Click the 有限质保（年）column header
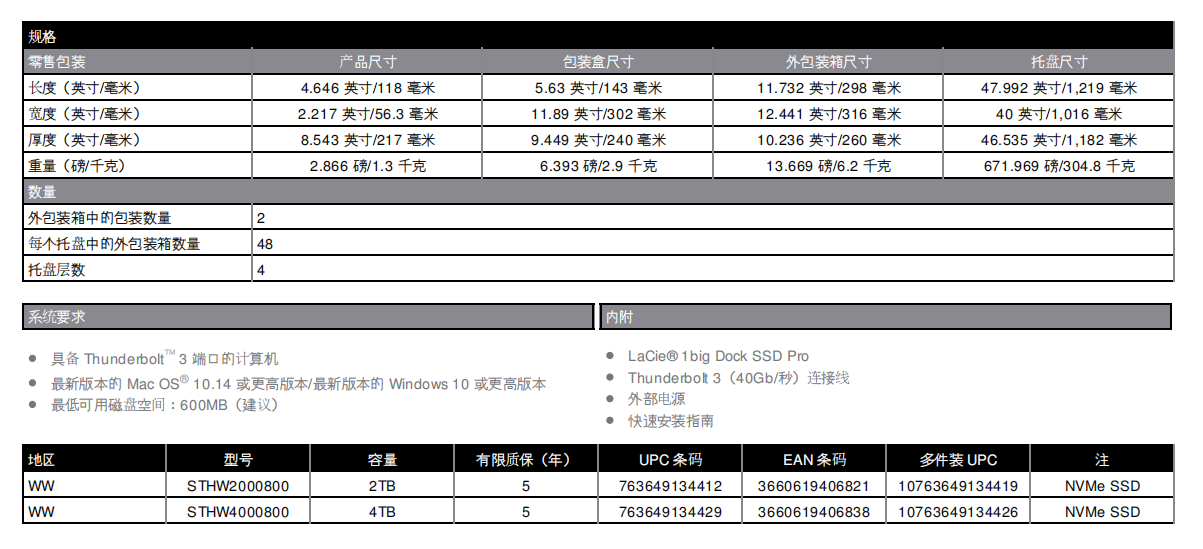1203x549 pixels. 525,460
